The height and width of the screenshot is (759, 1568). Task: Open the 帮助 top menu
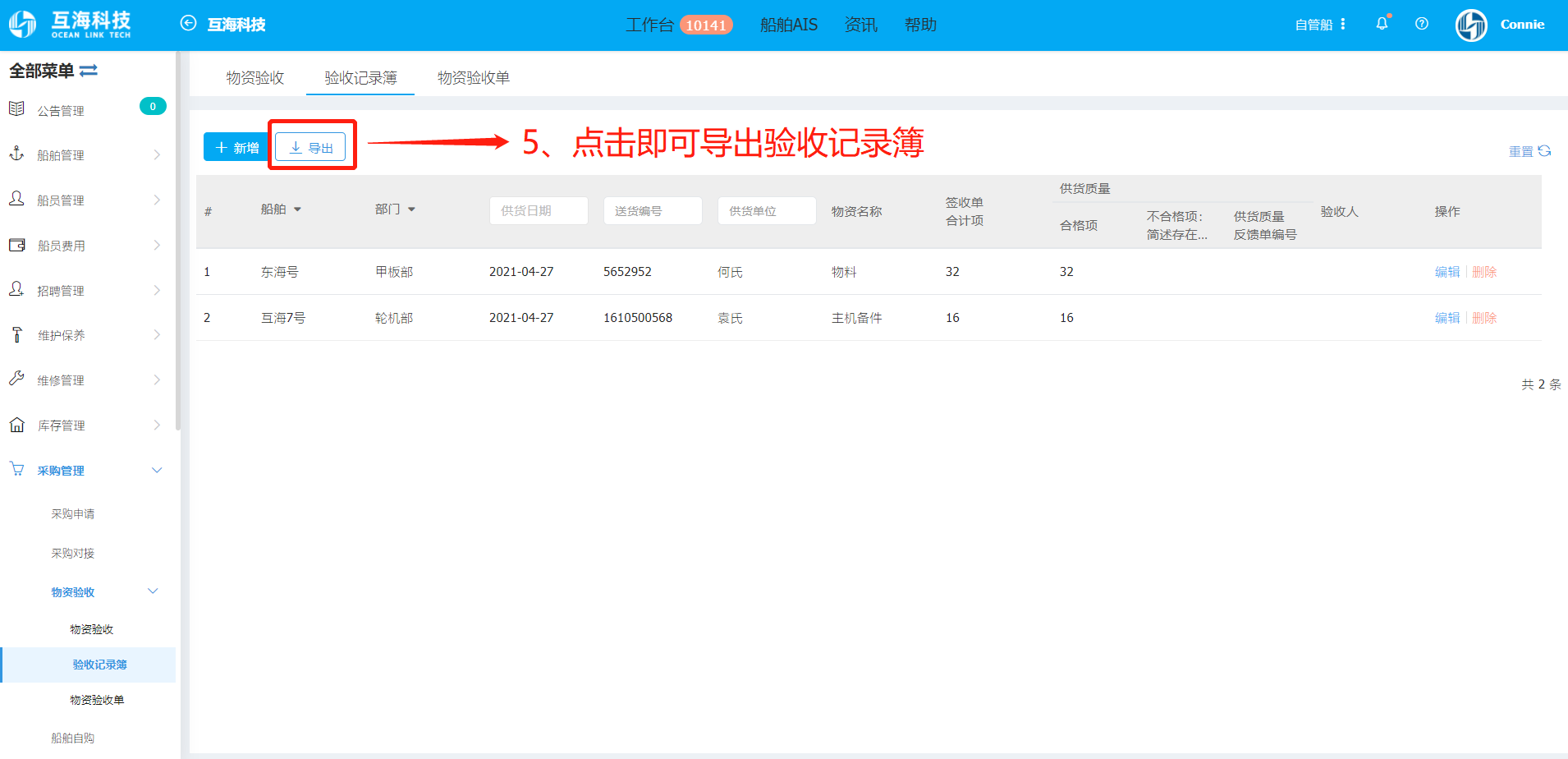[920, 25]
